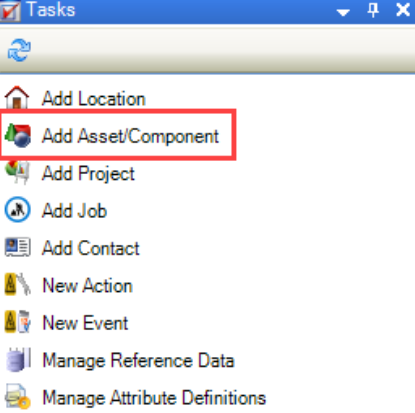415x413 pixels.
Task: Click the database icon for Manage Reference Data
Action: [x=19, y=359]
